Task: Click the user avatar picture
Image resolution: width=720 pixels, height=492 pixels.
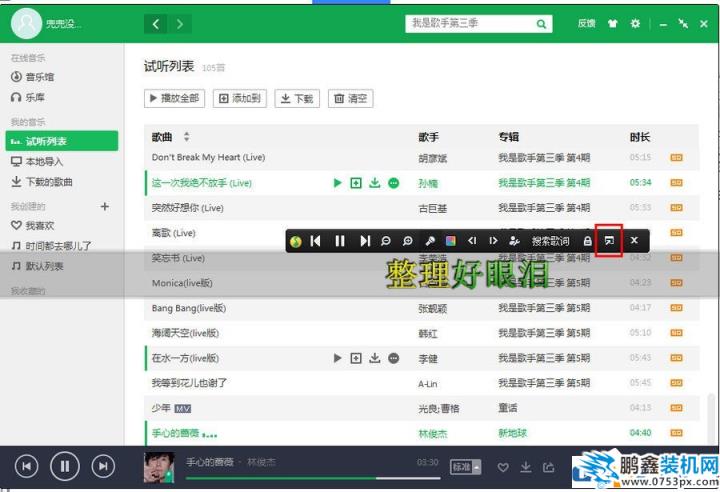Action: click(26, 23)
